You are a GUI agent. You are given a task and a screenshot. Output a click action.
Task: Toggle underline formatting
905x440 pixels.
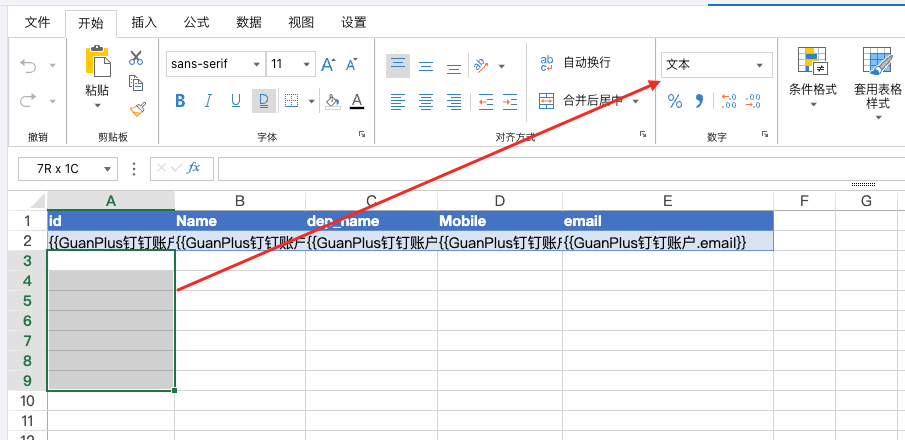coord(235,102)
